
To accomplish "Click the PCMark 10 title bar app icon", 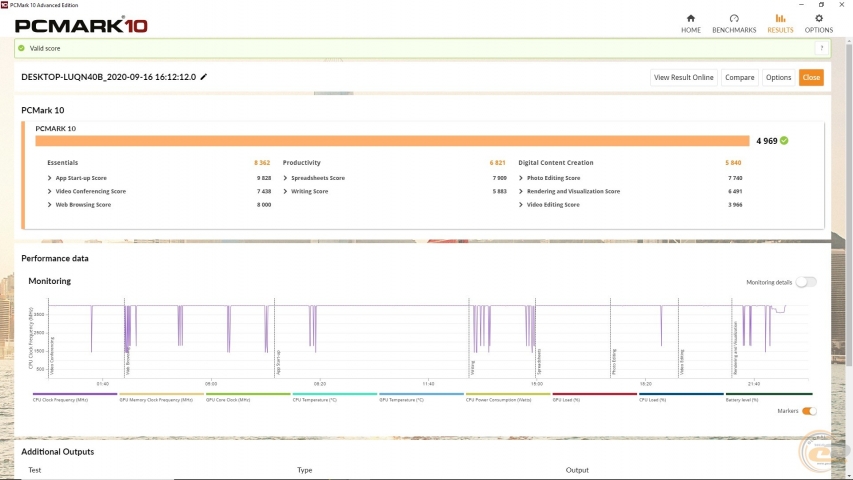I will pyautogui.click(x=4, y=5).
